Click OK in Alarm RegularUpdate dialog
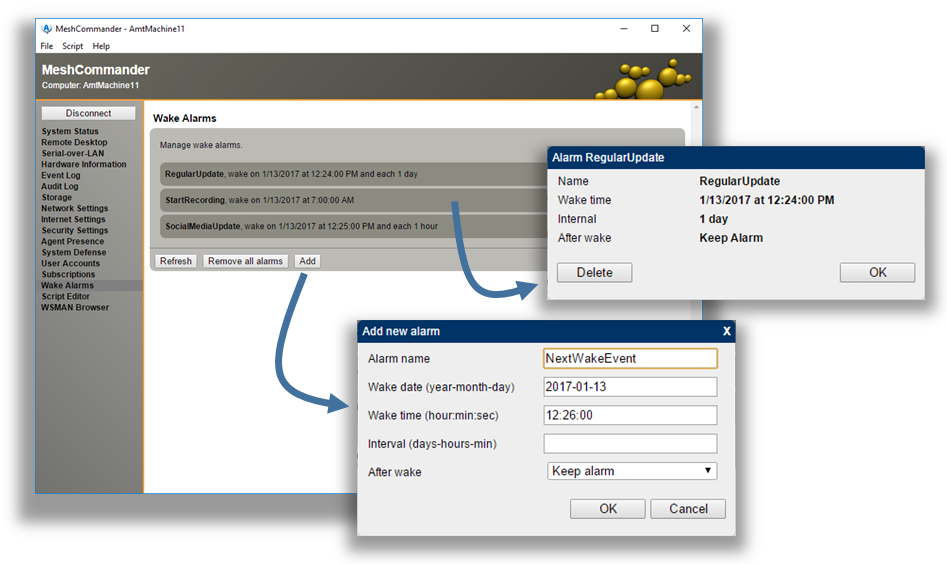Screen dimensions: 947x564 878,272
